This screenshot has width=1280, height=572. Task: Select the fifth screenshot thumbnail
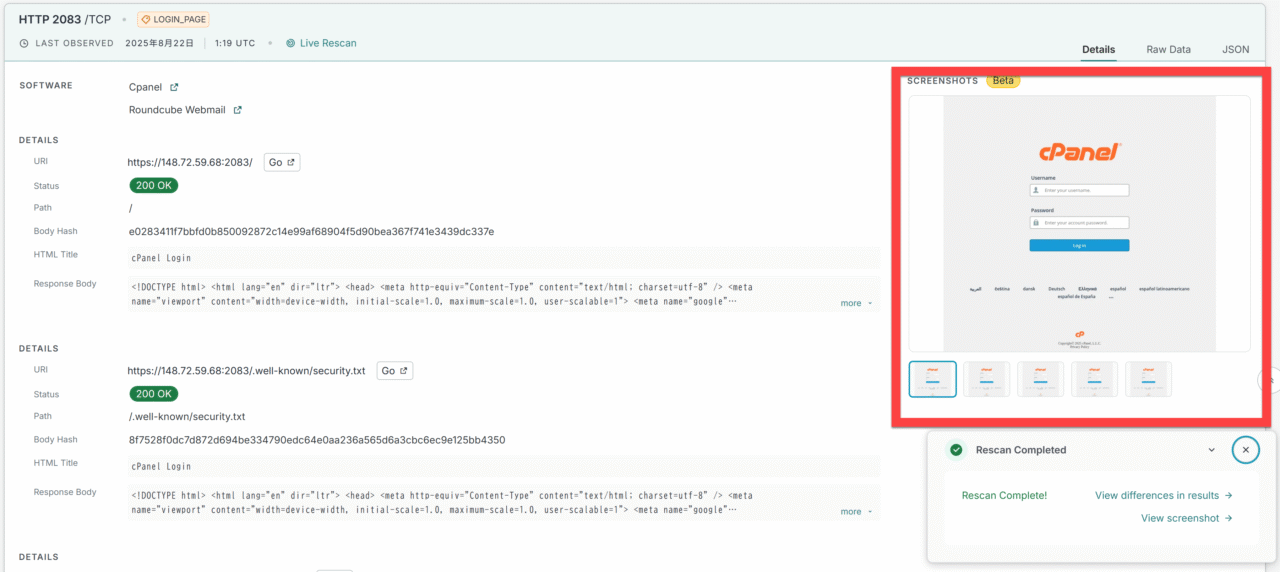click(x=1148, y=379)
